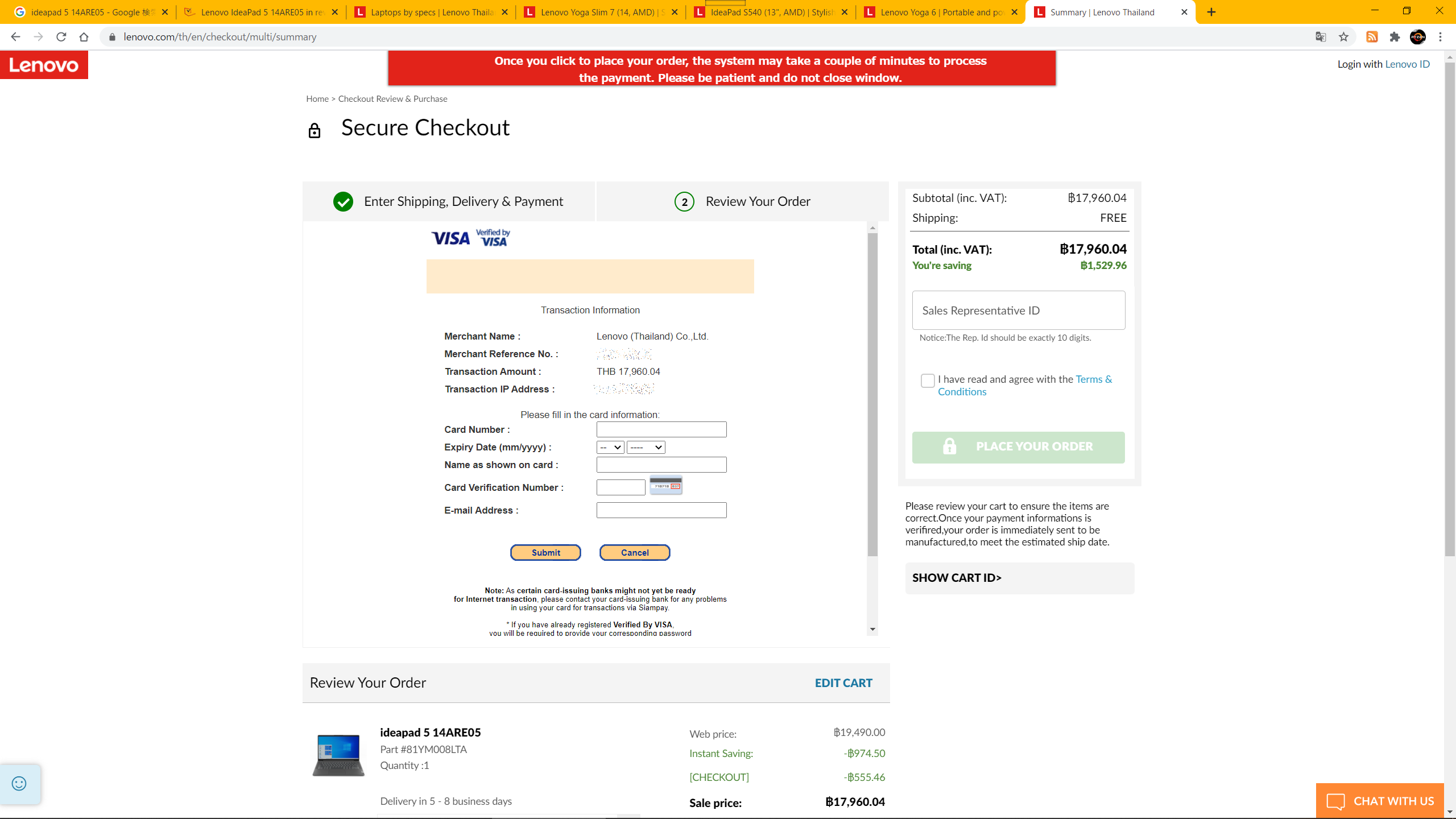
Task: Click the Lenovo logo
Action: click(x=44, y=65)
